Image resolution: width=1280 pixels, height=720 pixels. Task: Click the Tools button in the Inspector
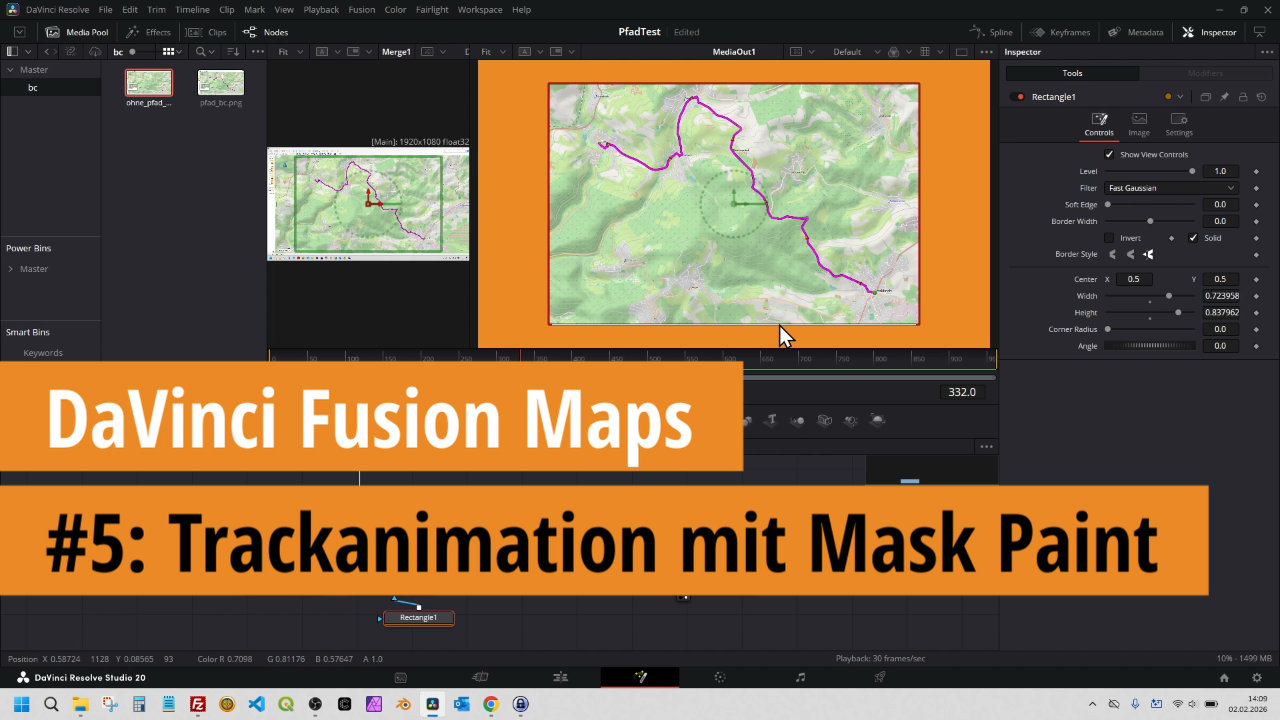tap(1072, 73)
